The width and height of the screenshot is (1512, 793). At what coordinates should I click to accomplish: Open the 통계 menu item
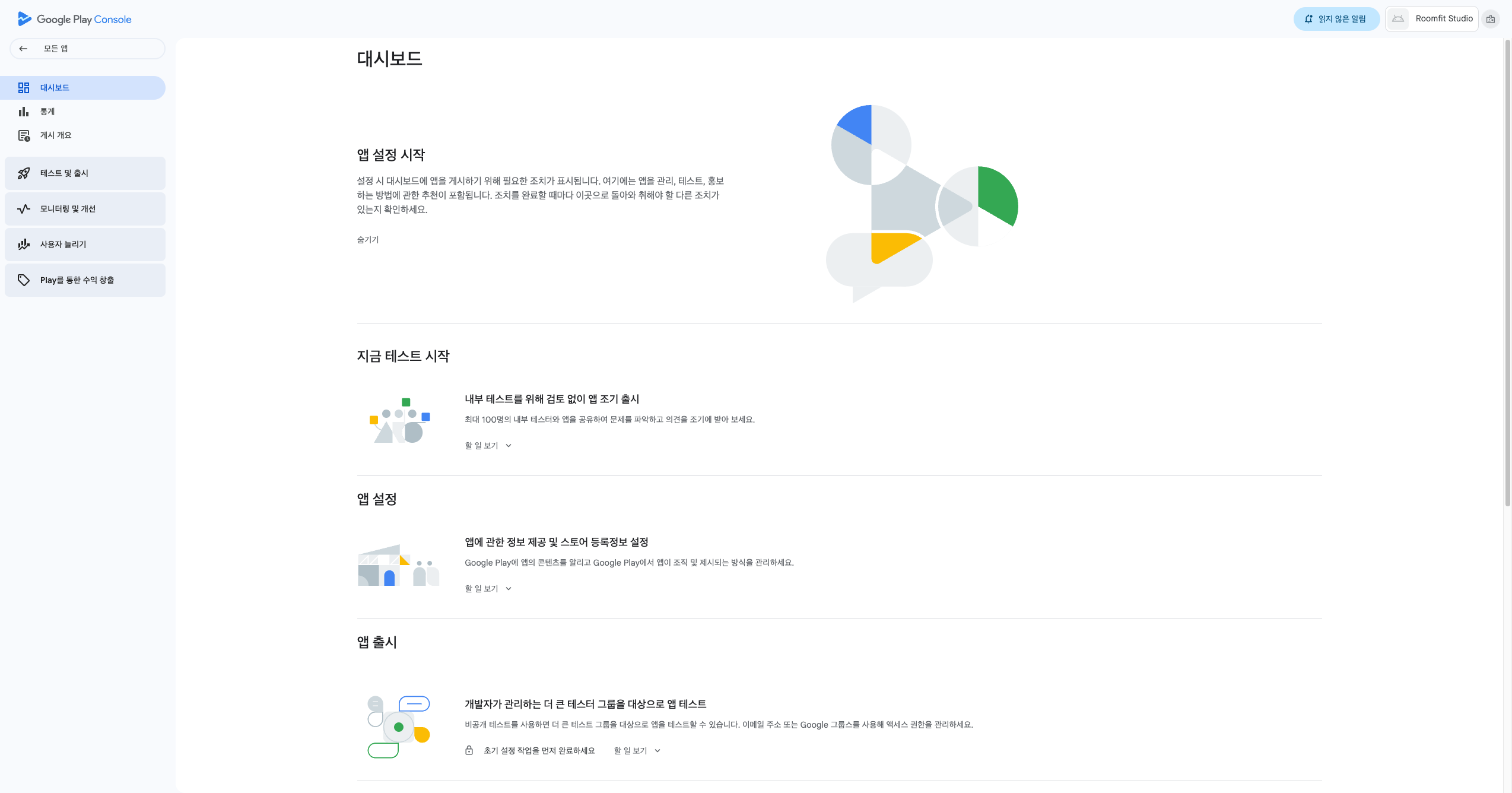(47, 112)
